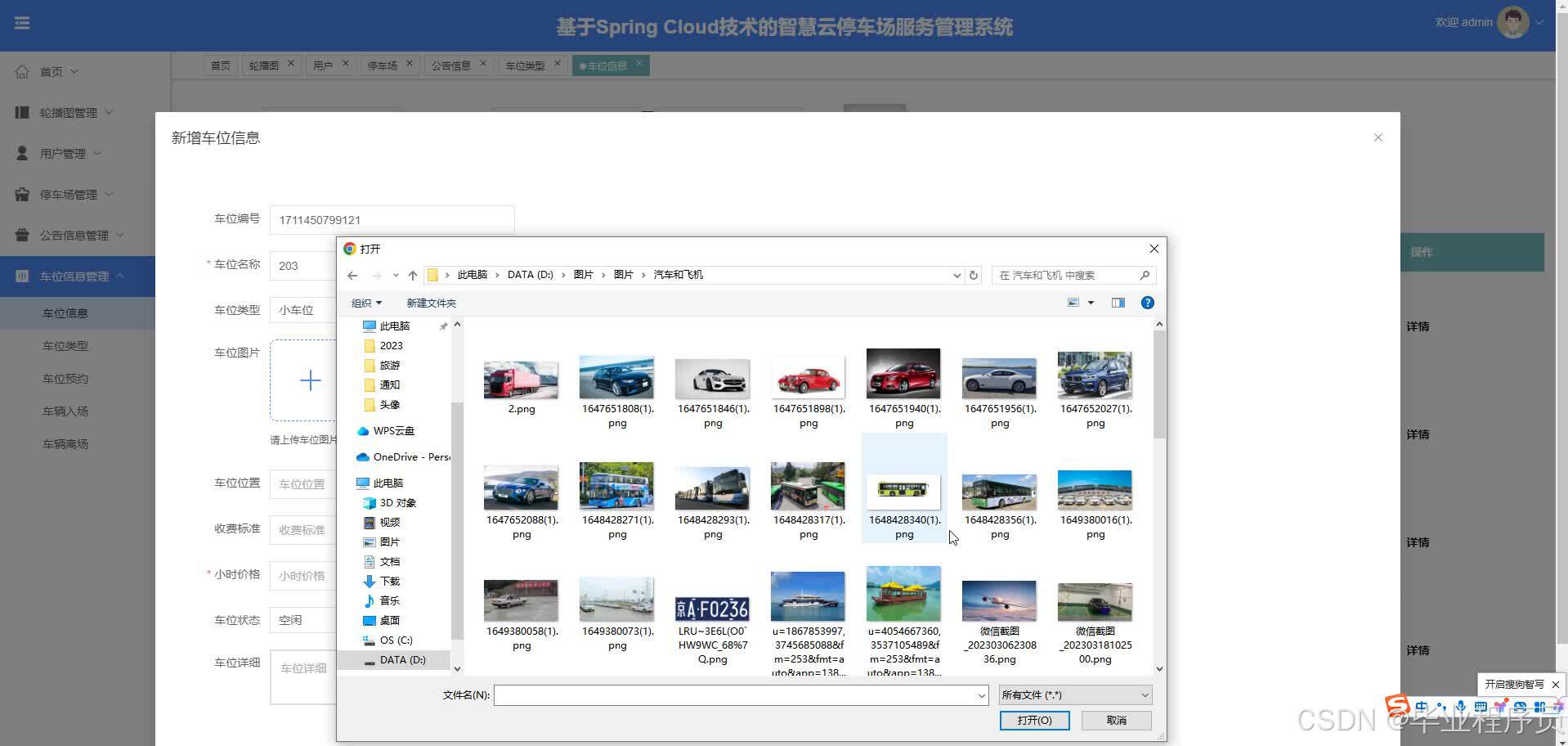Open the file type filter 所有文件 dropdown
This screenshot has height=746, width=1568.
[1075, 695]
